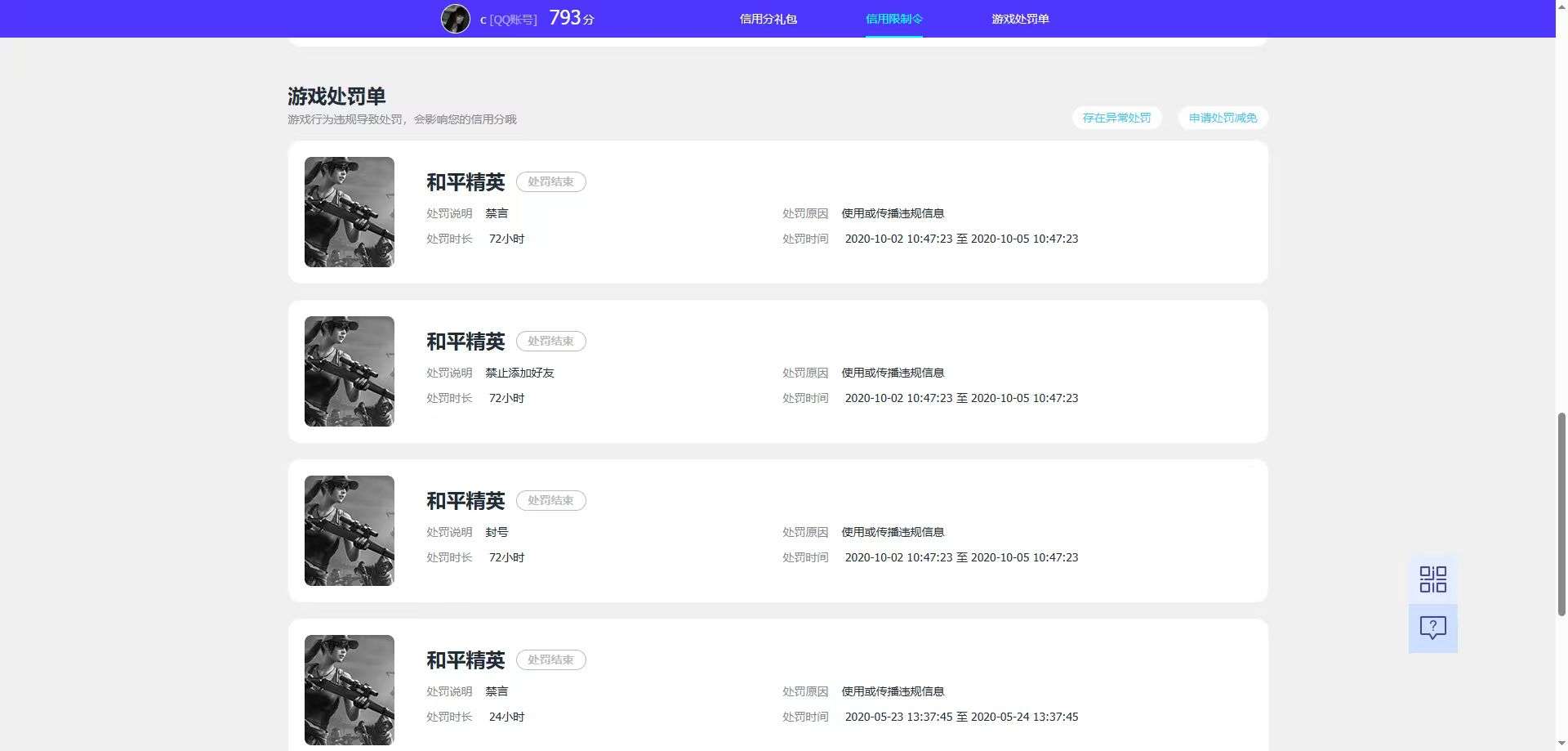Select the 封号 penalty description
Image resolution: width=1568 pixels, height=751 pixels.
coord(497,532)
